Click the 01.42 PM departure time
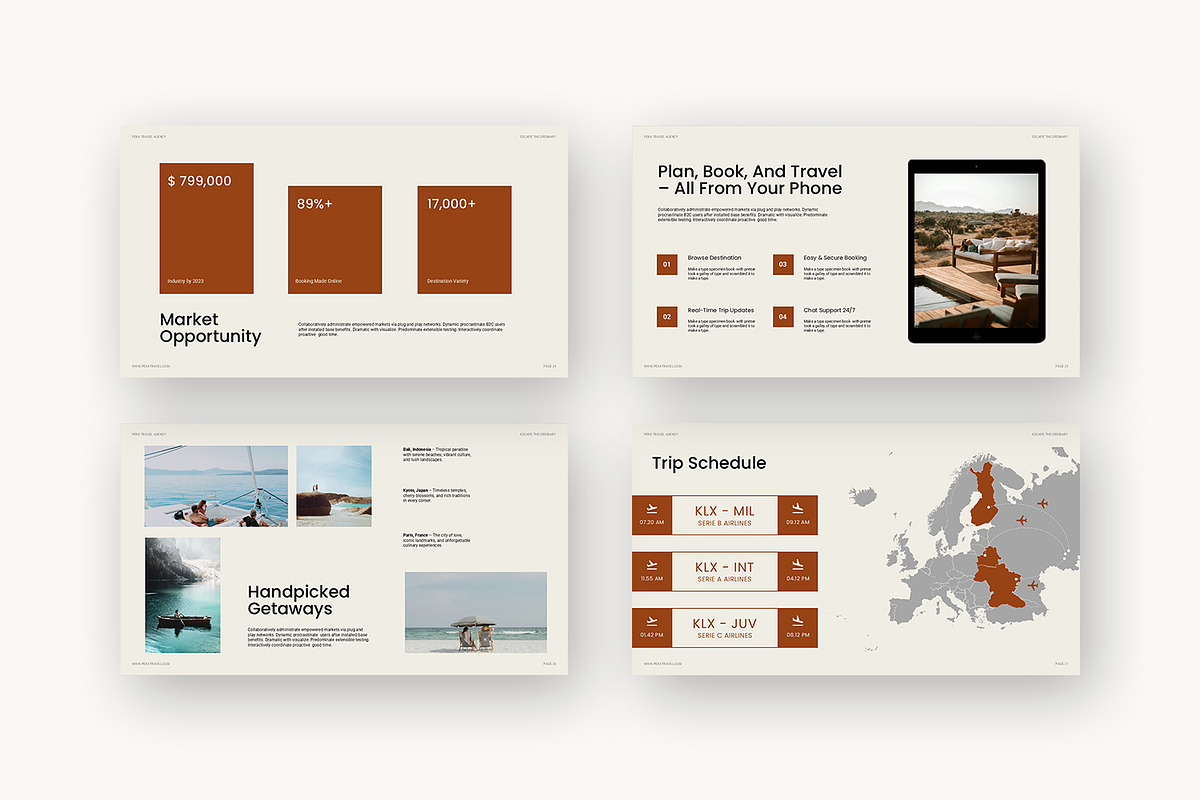 (652, 634)
